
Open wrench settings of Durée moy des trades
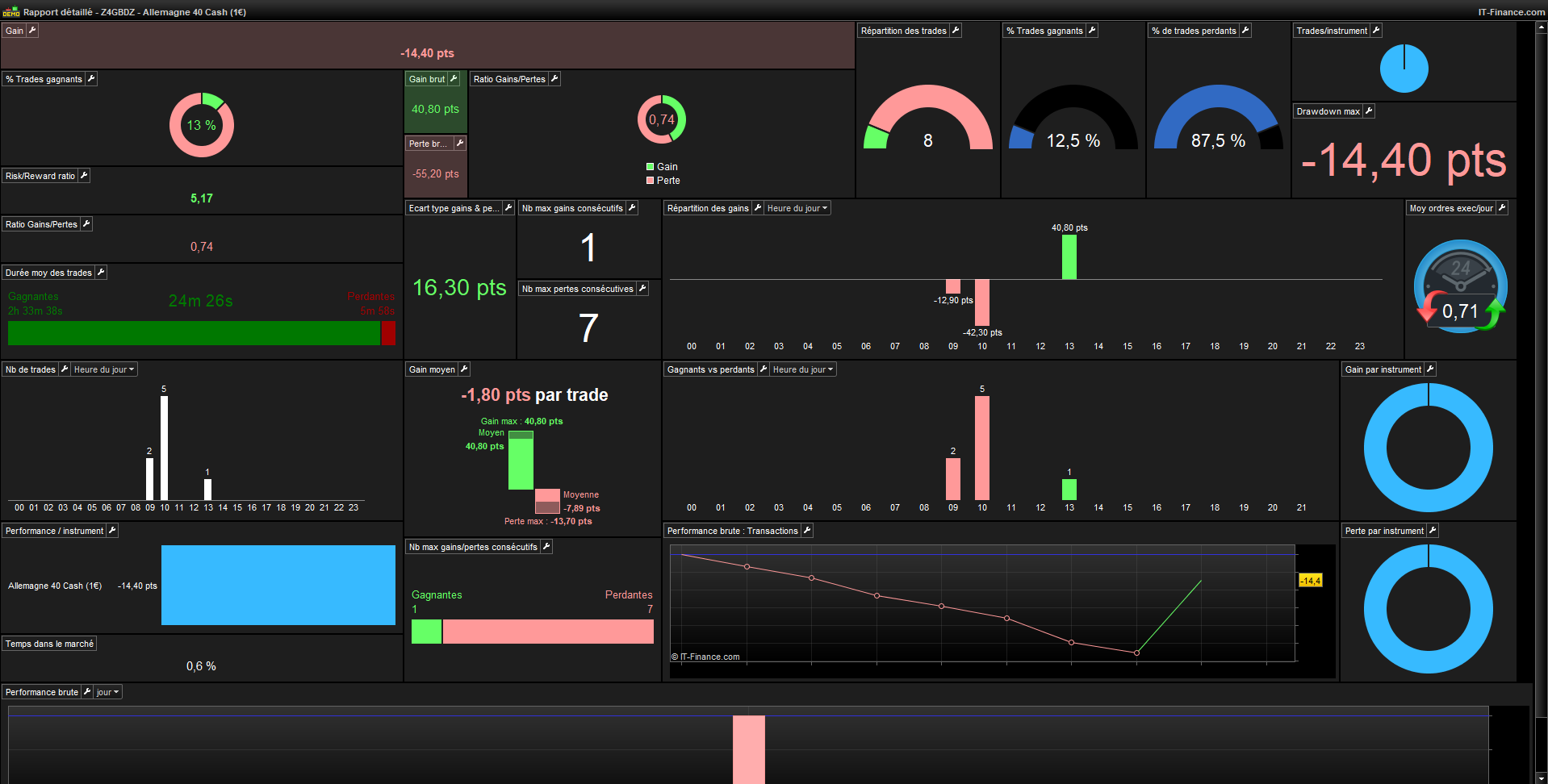click(x=101, y=273)
